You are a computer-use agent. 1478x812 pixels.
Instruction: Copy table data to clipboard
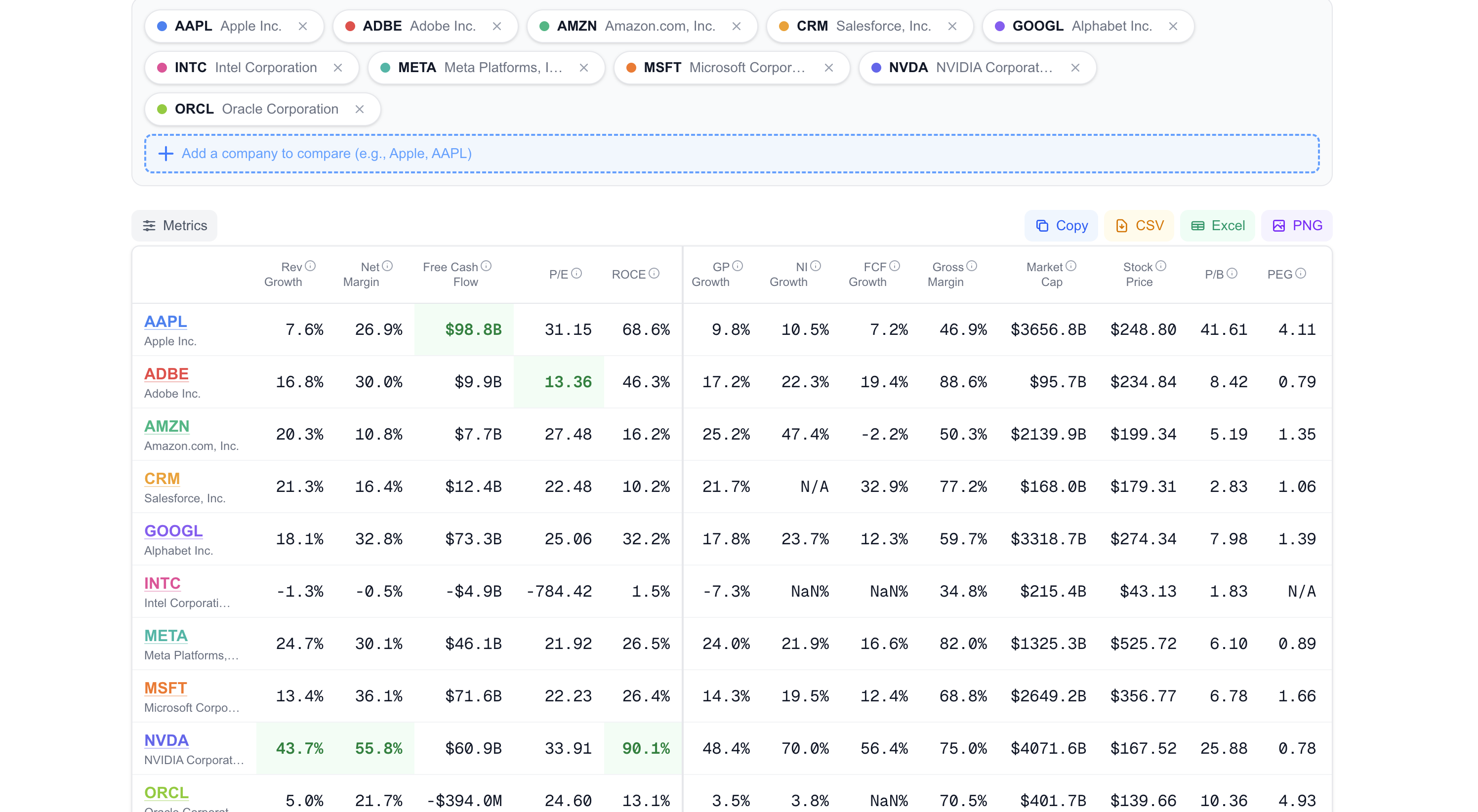click(x=1061, y=226)
